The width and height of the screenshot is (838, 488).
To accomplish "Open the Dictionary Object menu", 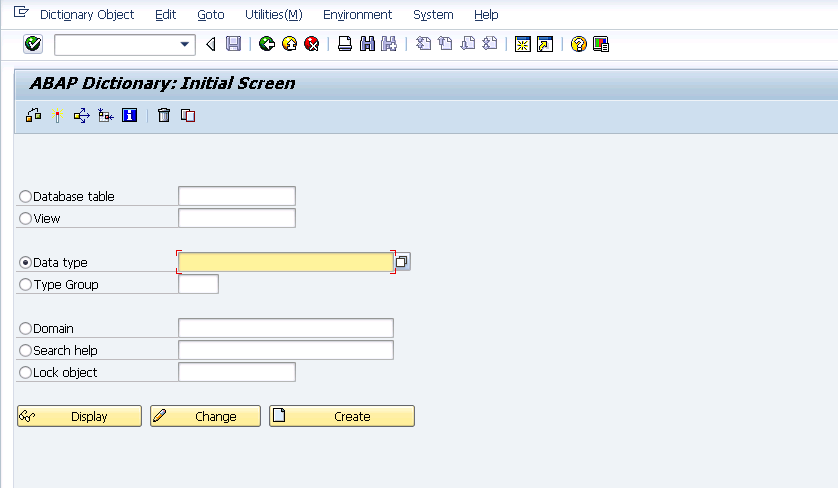I will pyautogui.click(x=87, y=14).
